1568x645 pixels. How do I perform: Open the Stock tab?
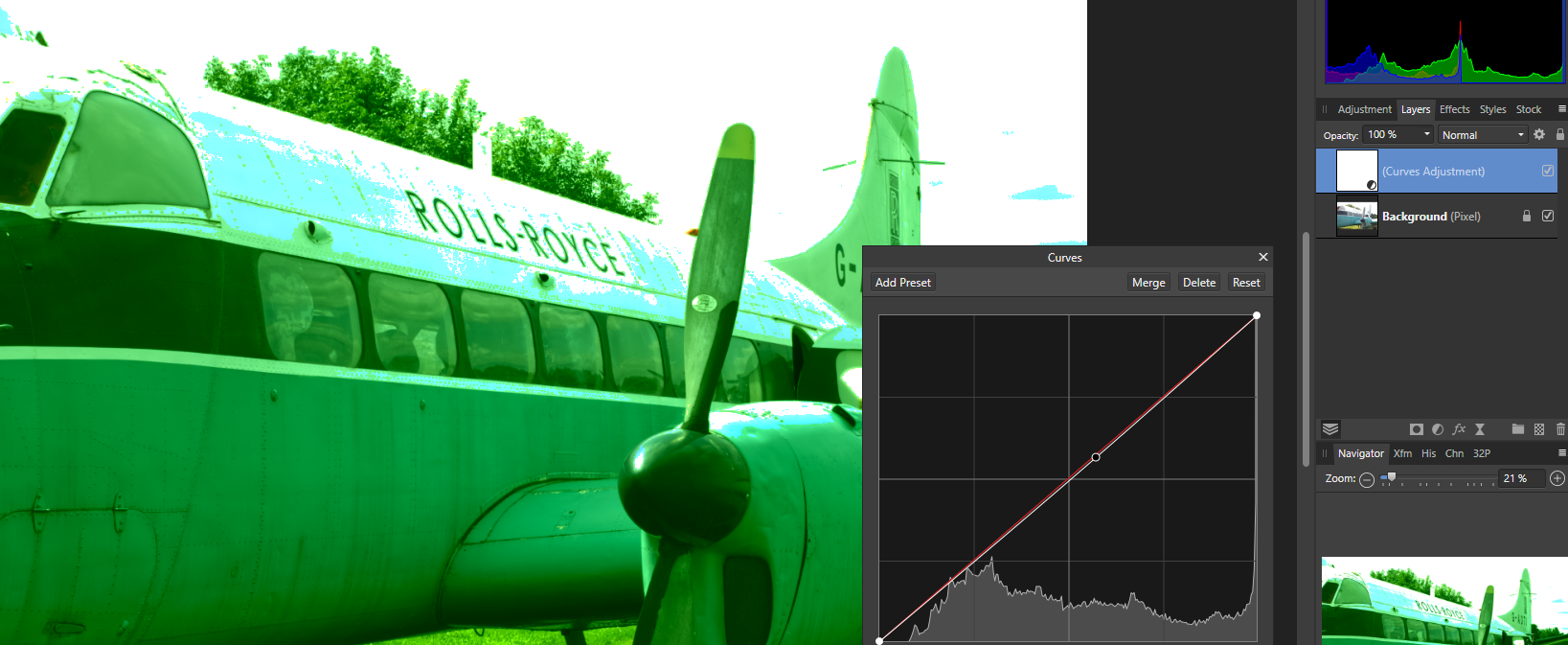[1529, 109]
